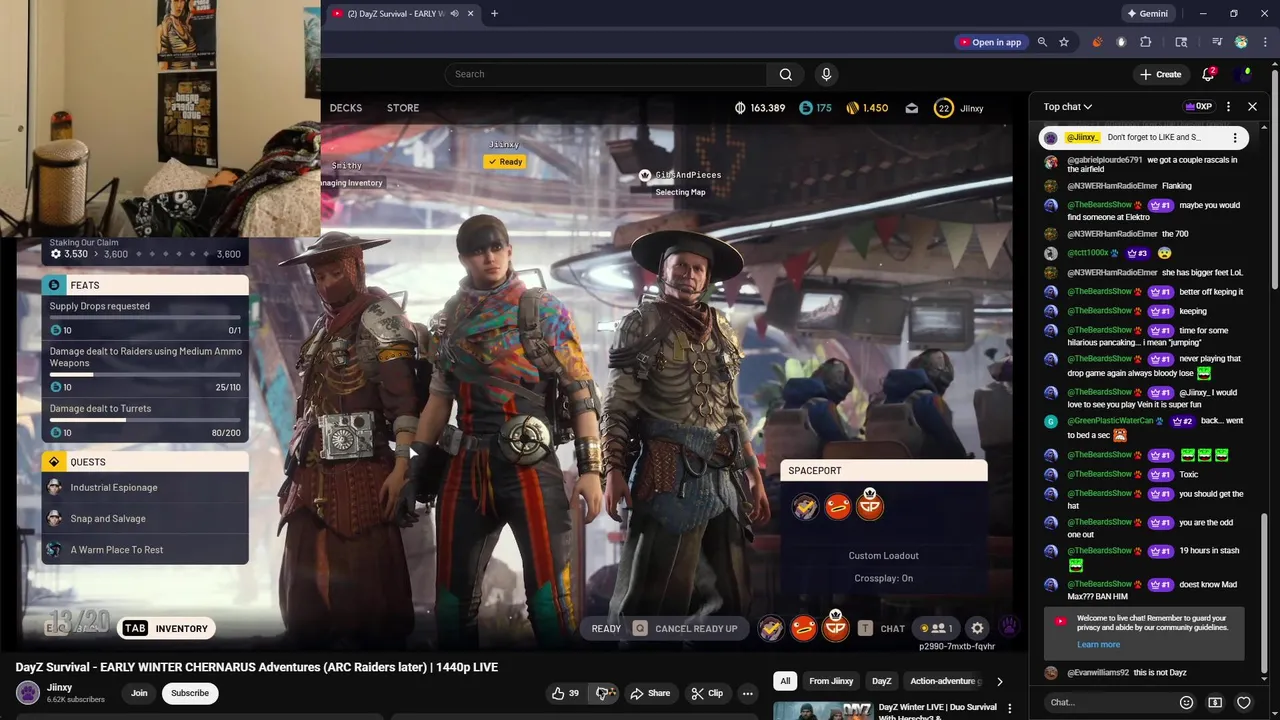The height and width of the screenshot is (720, 1280).
Task: Select the Snap and Salvage quest
Action: (x=145, y=519)
